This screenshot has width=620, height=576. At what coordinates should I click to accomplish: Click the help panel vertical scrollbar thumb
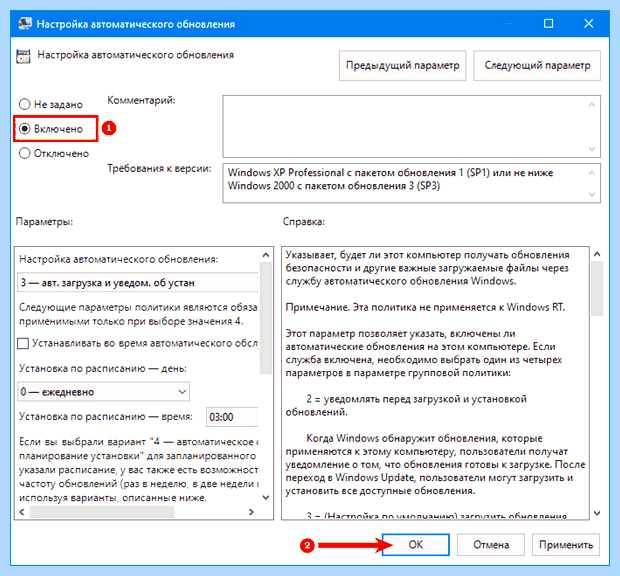pyautogui.click(x=597, y=289)
